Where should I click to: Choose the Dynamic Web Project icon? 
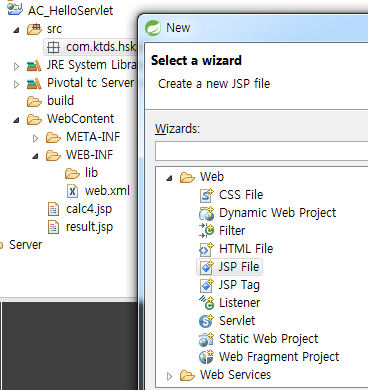pyautogui.click(x=206, y=213)
